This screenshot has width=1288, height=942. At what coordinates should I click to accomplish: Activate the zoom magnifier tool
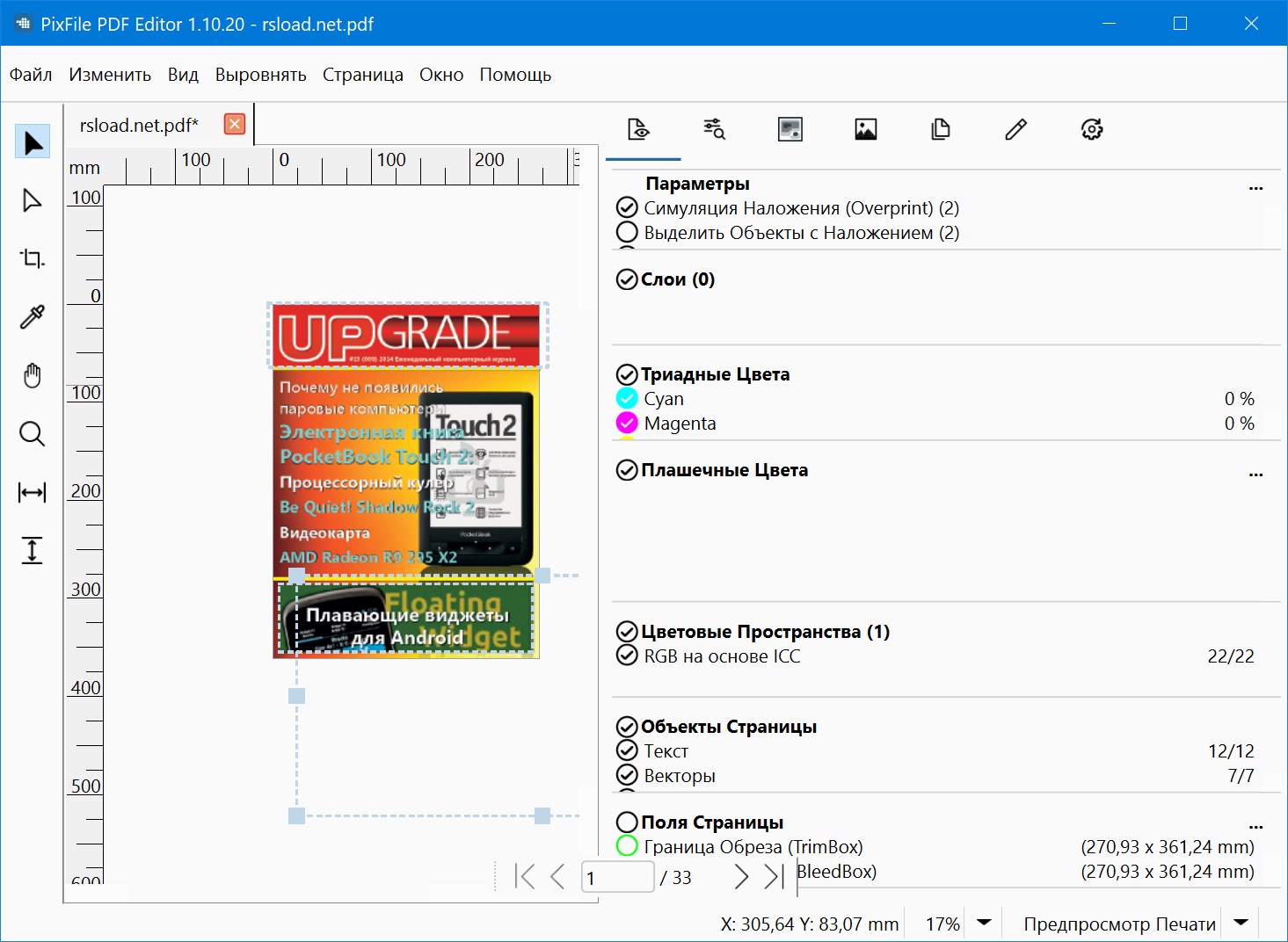(x=32, y=433)
